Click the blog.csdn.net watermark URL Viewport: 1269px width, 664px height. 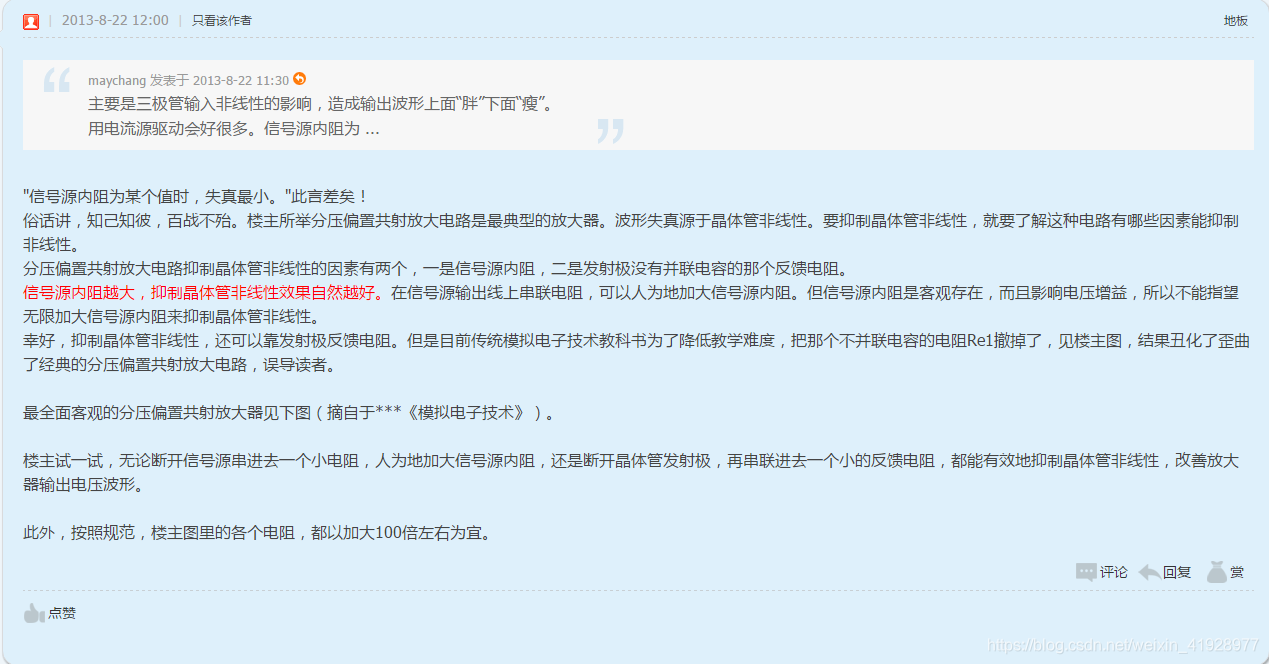(1123, 646)
